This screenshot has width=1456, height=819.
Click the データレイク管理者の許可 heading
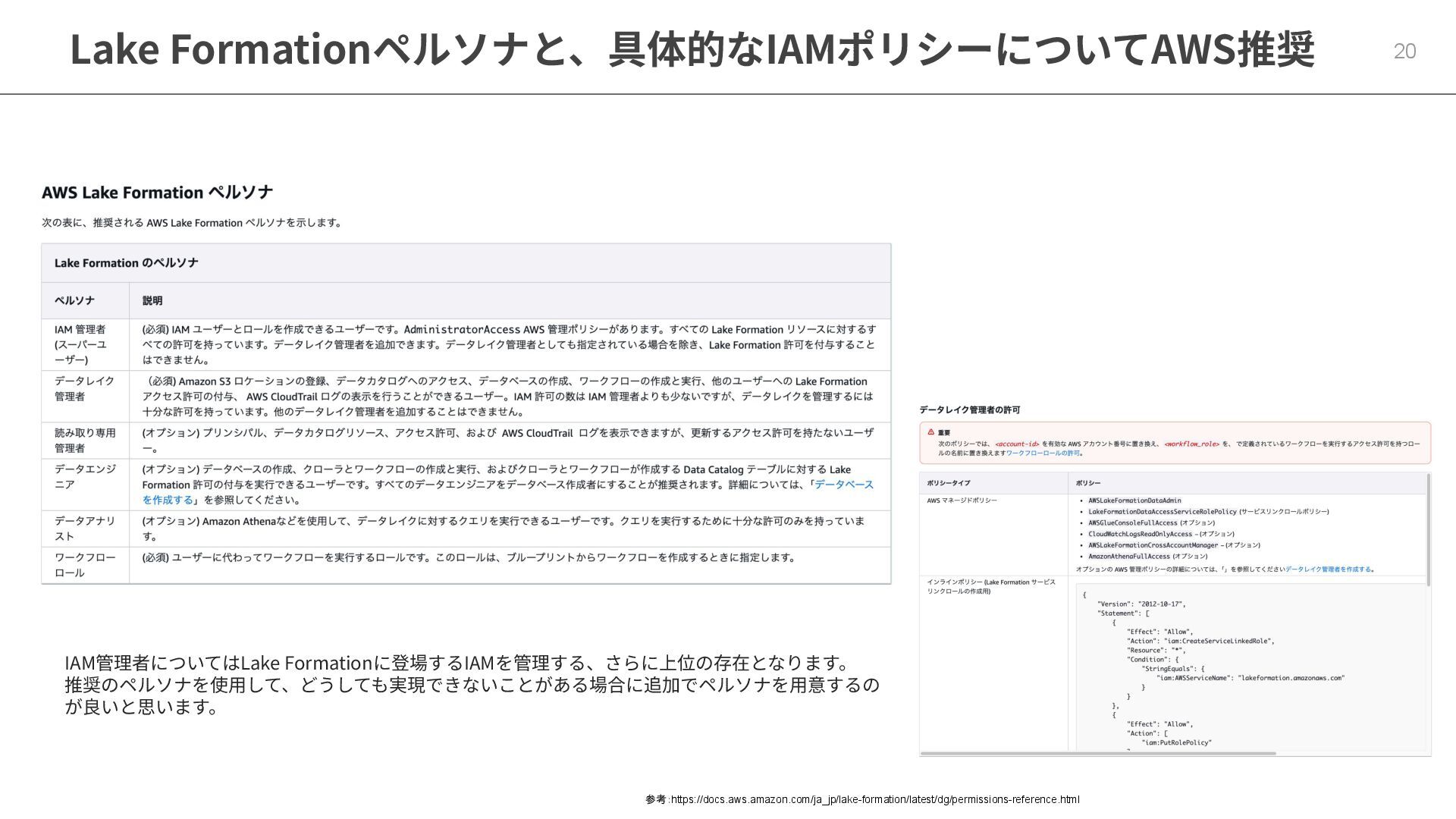(x=969, y=410)
